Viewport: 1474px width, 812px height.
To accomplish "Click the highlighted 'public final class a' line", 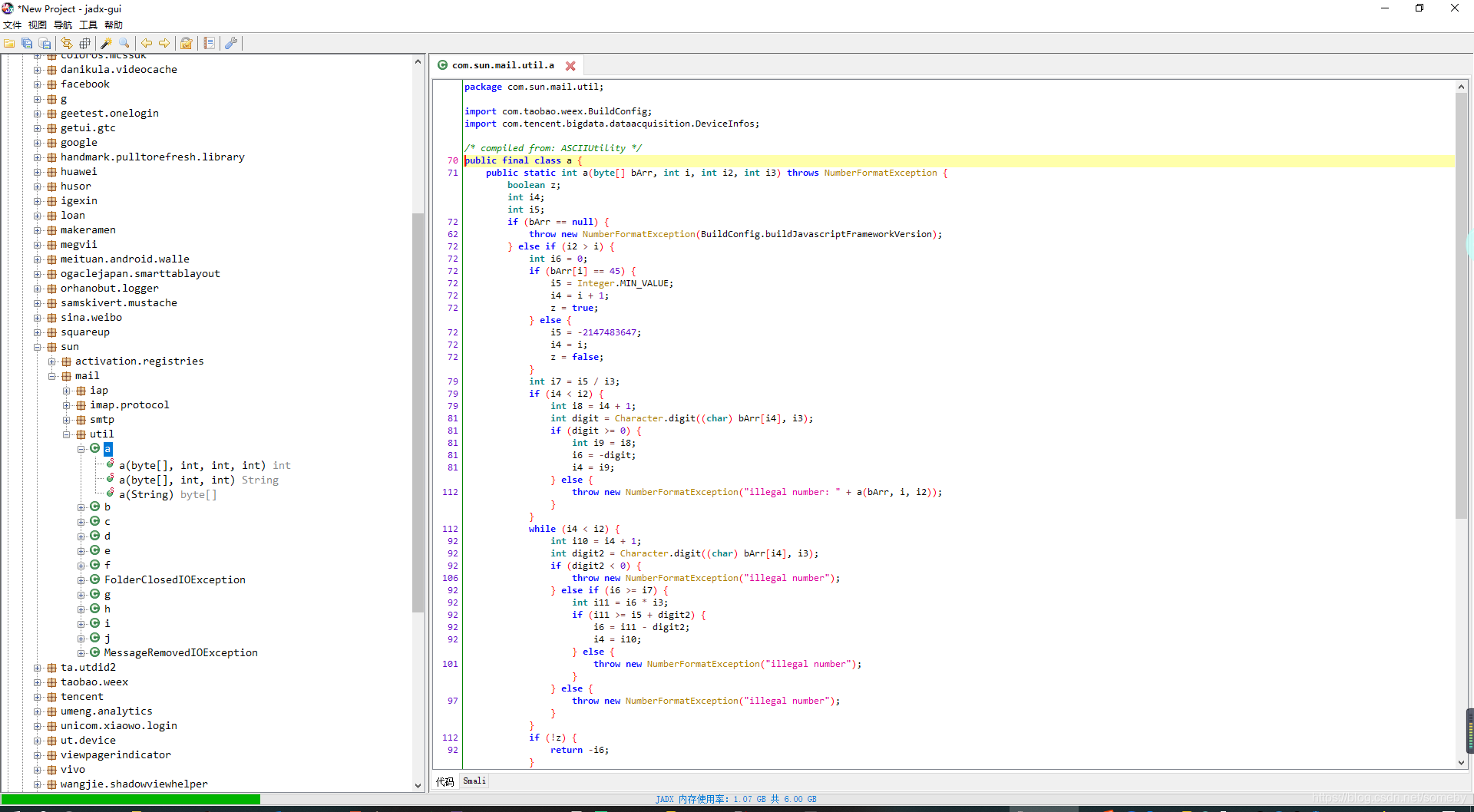I will tap(959, 160).
